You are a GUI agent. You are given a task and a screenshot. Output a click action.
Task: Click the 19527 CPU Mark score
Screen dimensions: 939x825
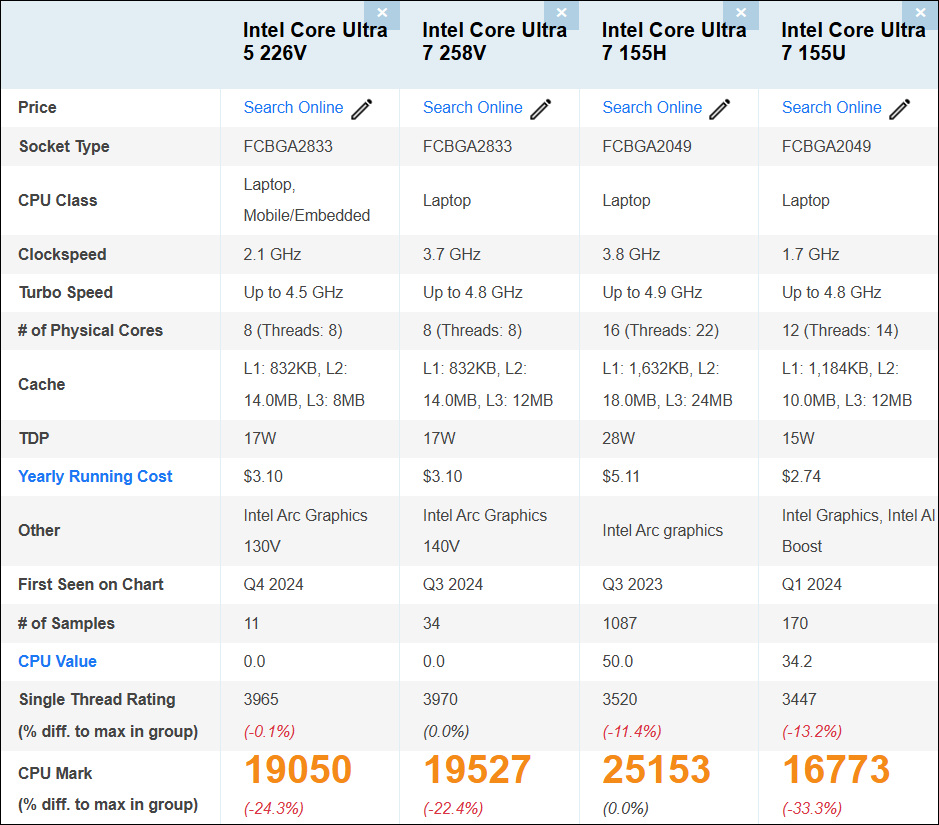point(477,770)
